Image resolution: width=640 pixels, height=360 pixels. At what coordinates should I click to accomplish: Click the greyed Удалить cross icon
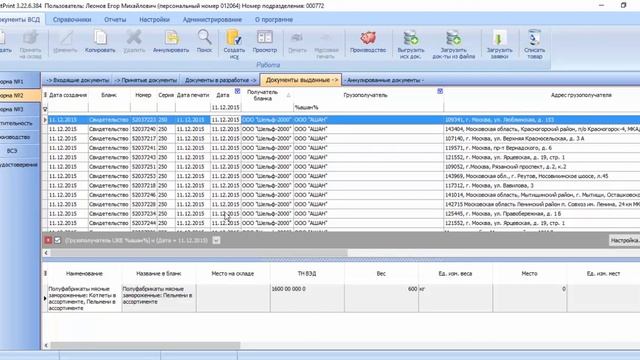pyautogui.click(x=134, y=37)
